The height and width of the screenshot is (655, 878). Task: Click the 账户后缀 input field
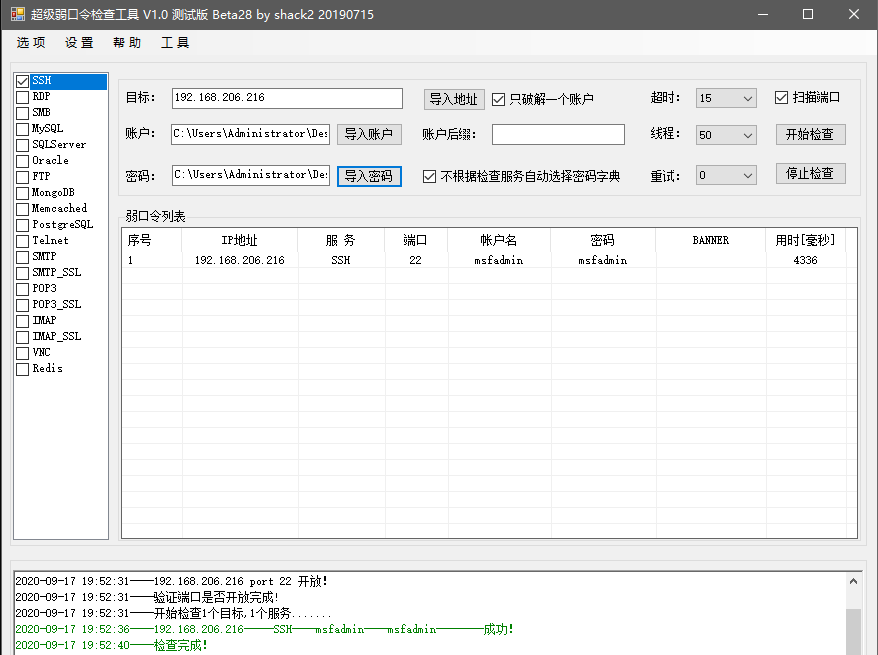click(558, 134)
